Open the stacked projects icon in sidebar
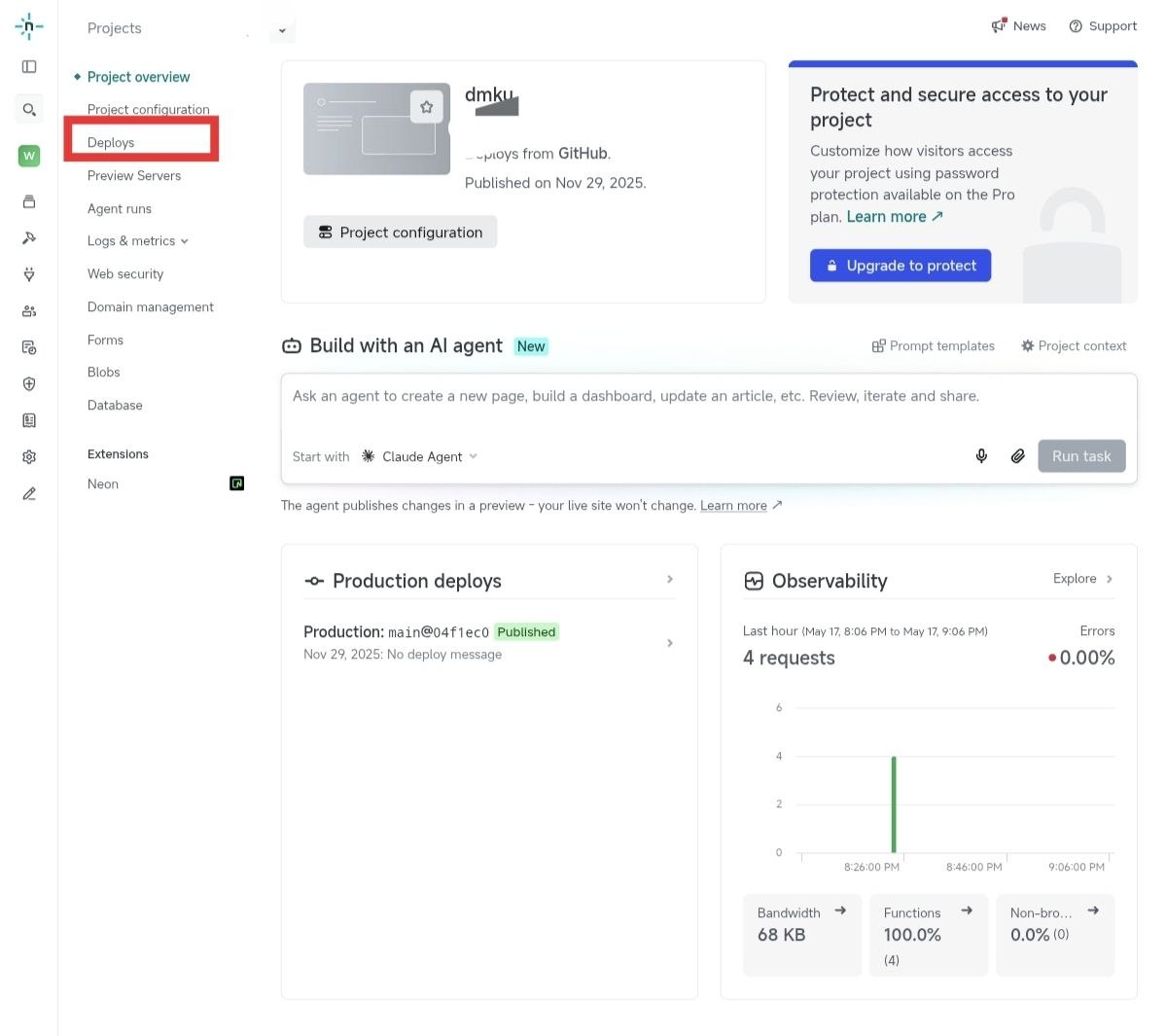The image size is (1166, 1036). coord(29,201)
